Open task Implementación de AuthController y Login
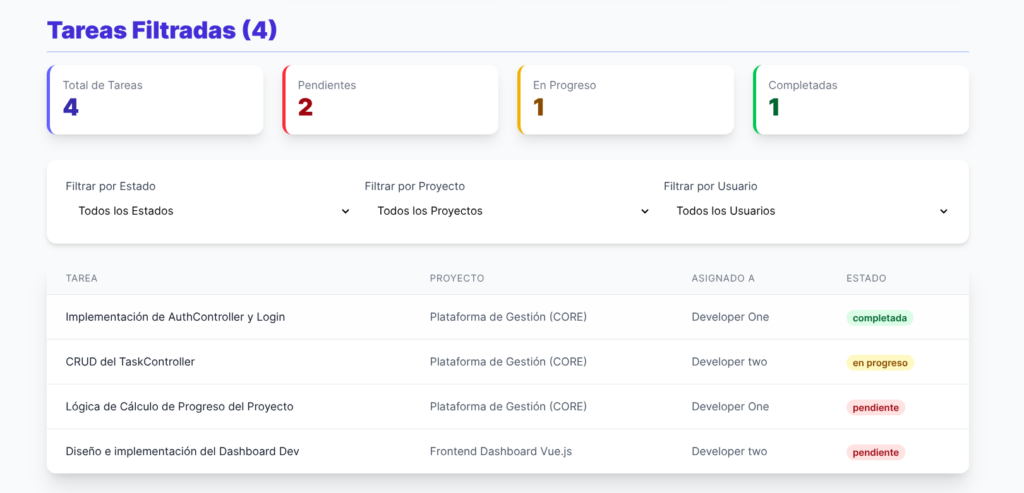1024x493 pixels. (175, 317)
